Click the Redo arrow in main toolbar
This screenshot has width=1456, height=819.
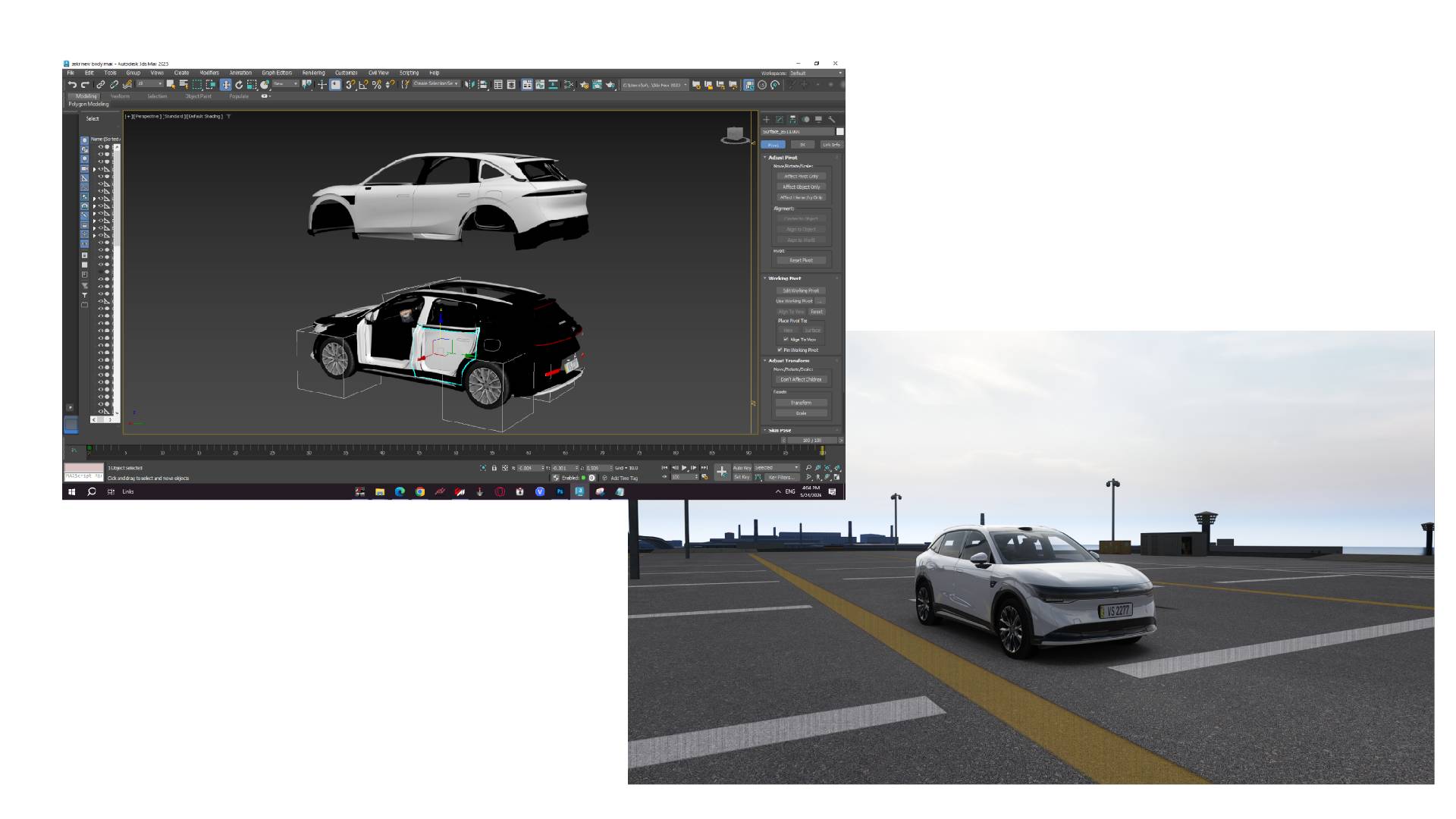coord(85,84)
